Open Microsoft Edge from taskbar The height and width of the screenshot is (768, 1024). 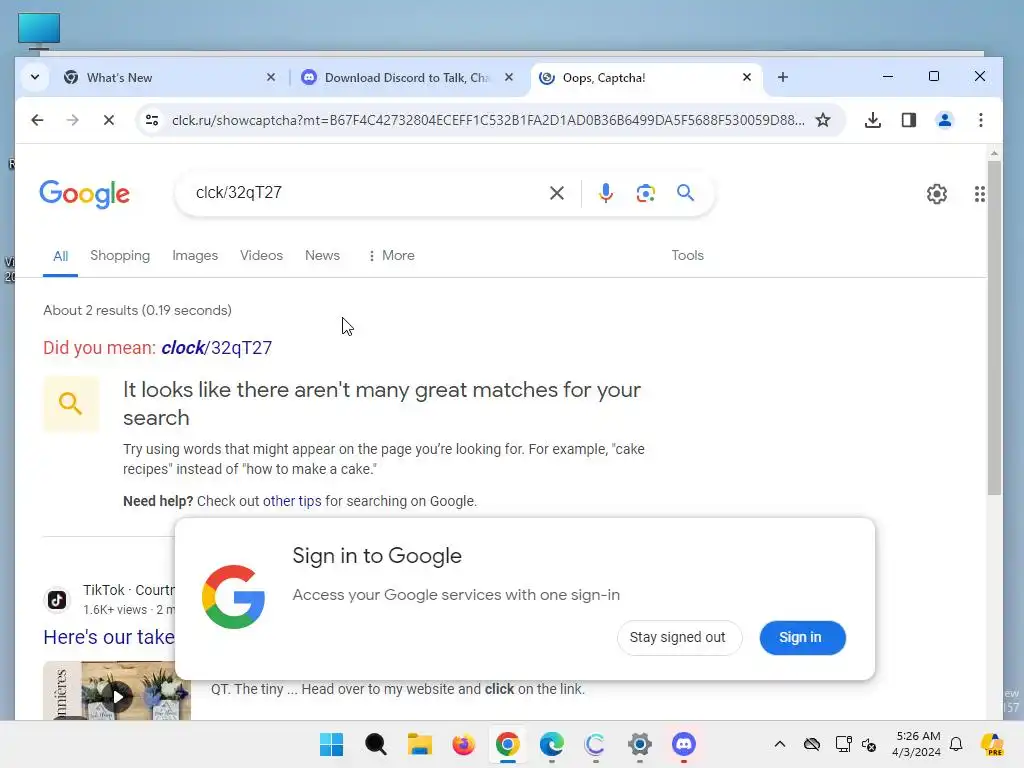click(552, 744)
